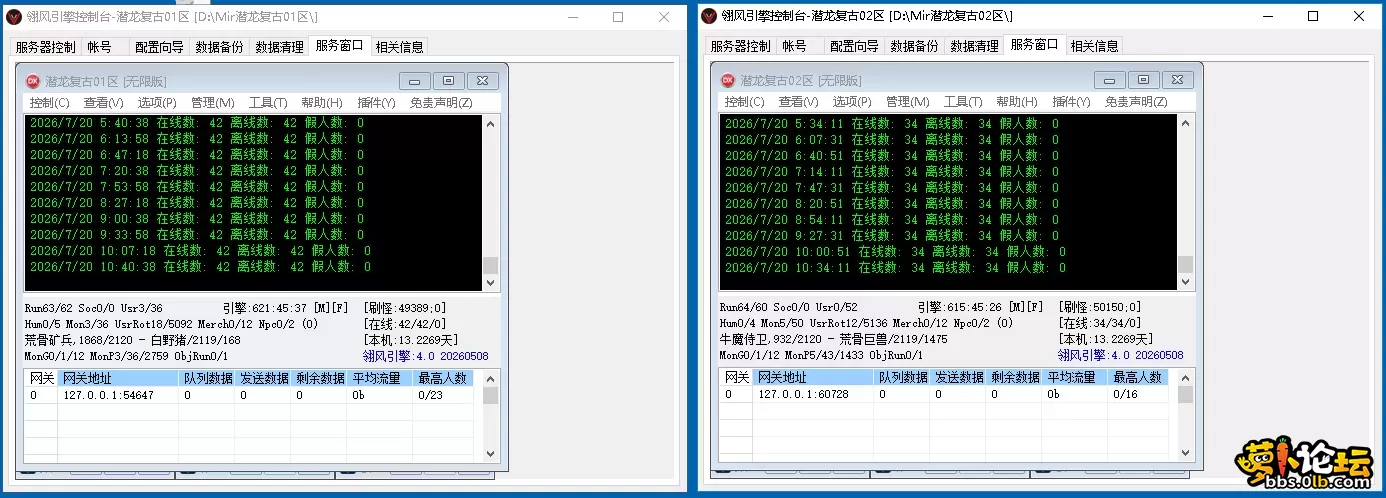Screen dimensions: 1386x498
Task: Open 数据清理 tab in the 01区 console
Action: click(x=279, y=47)
